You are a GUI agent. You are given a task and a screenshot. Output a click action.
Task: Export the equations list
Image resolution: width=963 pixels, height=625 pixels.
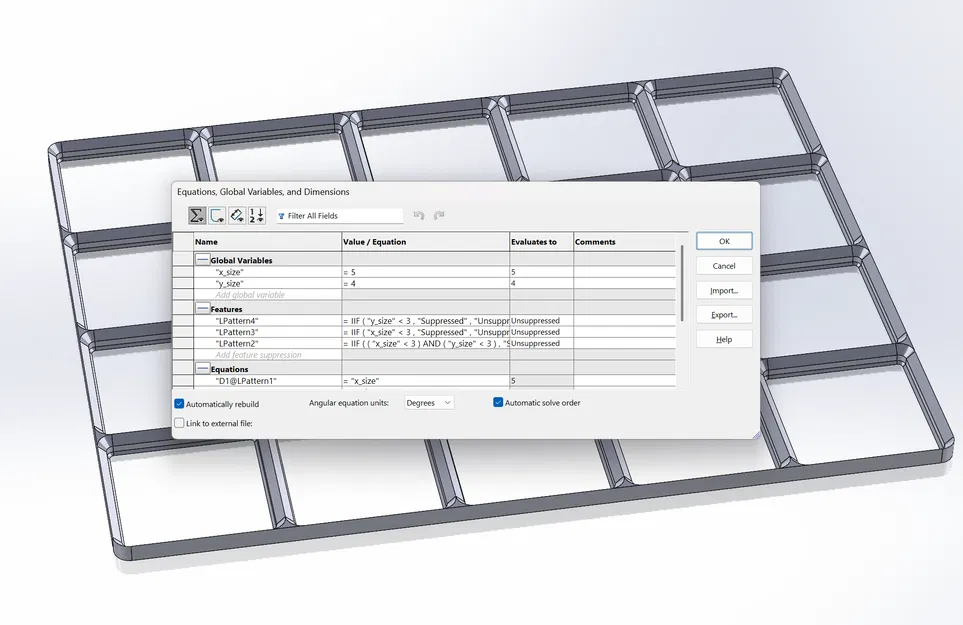[723, 314]
